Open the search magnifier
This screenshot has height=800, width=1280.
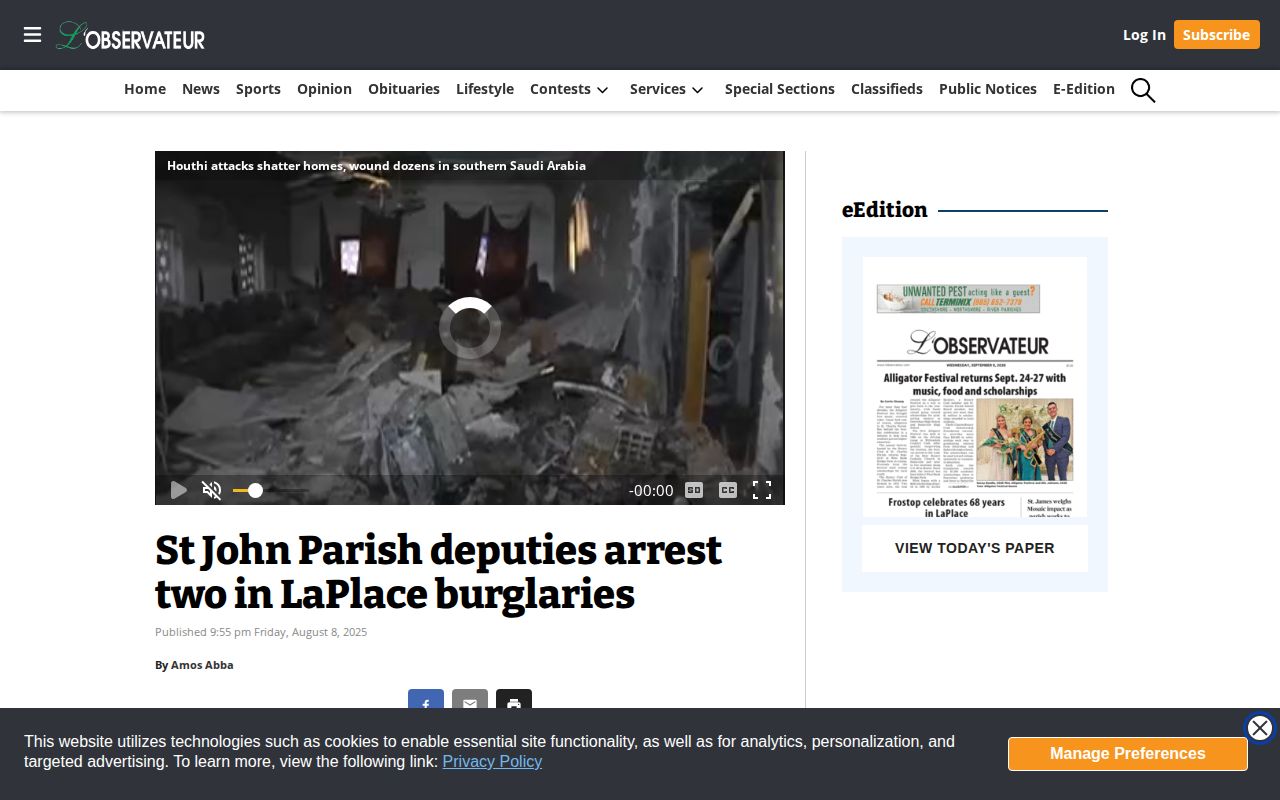click(x=1143, y=90)
